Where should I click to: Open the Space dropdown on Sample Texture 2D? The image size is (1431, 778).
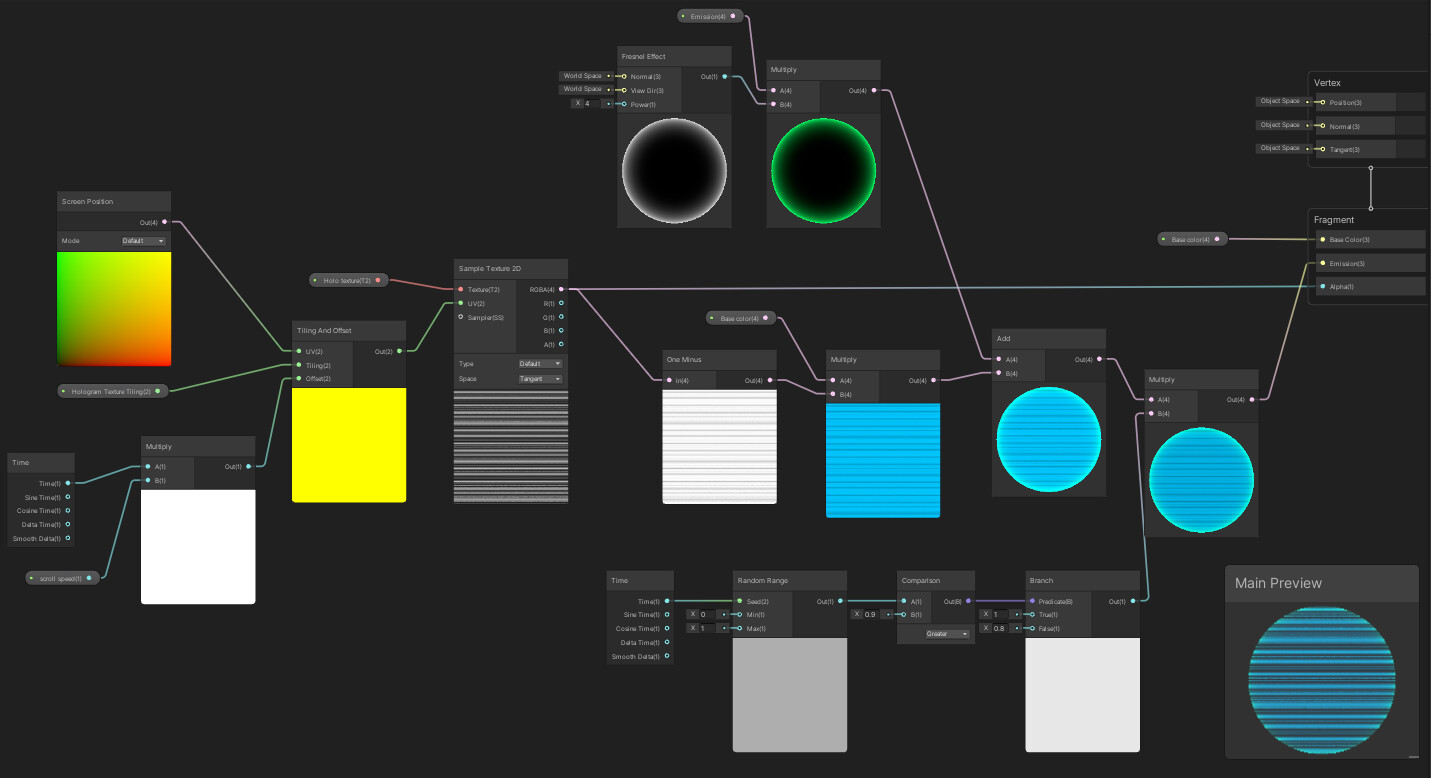click(x=539, y=378)
